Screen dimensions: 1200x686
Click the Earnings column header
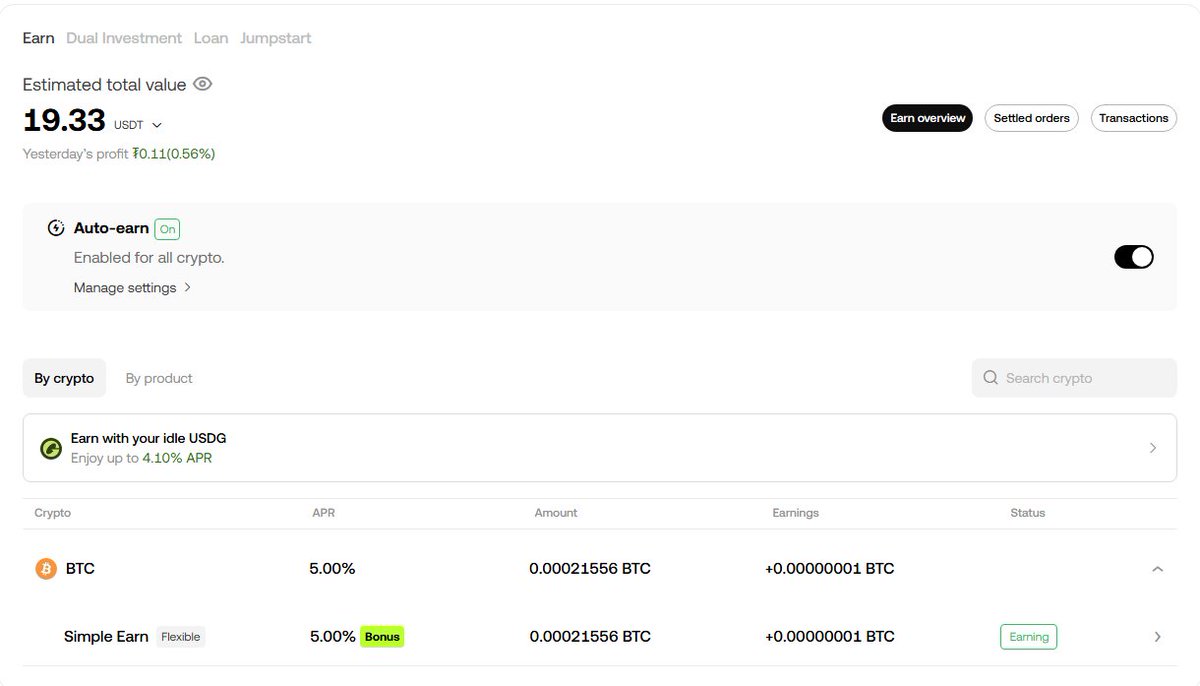[796, 513]
